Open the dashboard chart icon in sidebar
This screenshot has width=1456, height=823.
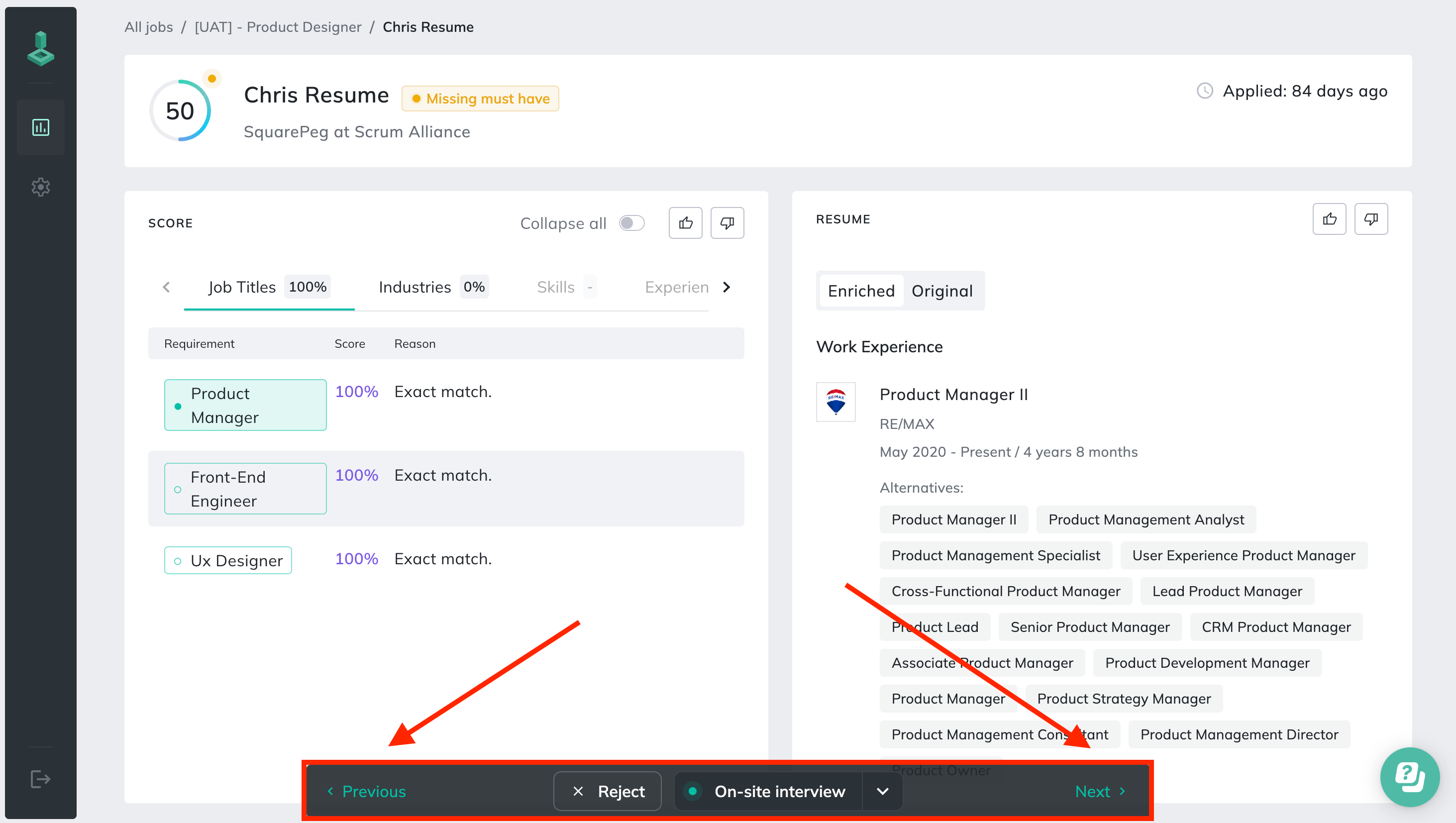coord(41,127)
